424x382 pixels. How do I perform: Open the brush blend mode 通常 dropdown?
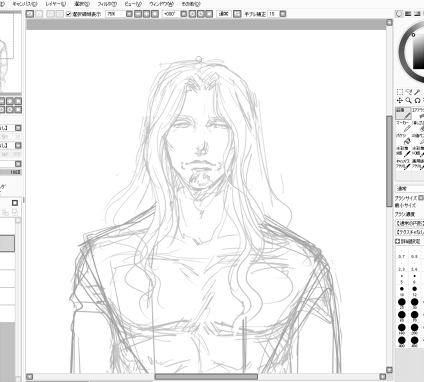[410, 189]
